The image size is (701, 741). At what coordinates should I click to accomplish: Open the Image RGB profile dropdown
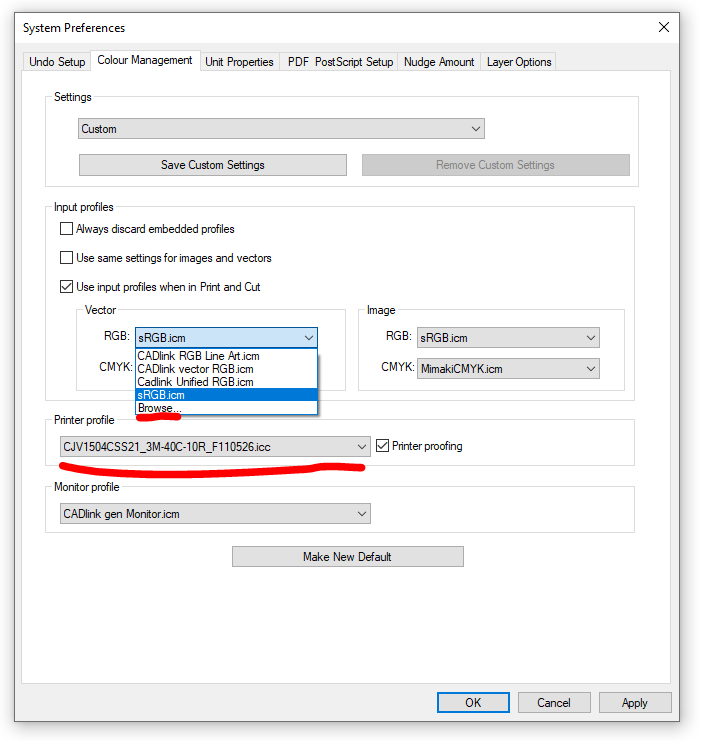[508, 338]
